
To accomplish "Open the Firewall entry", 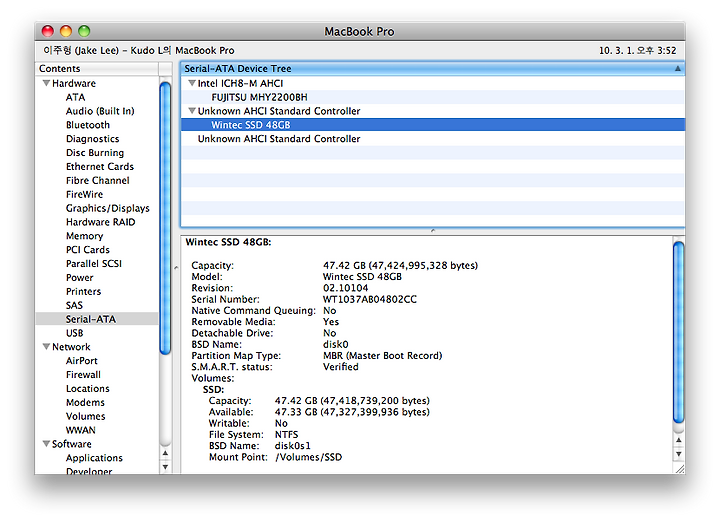I will 83,375.
